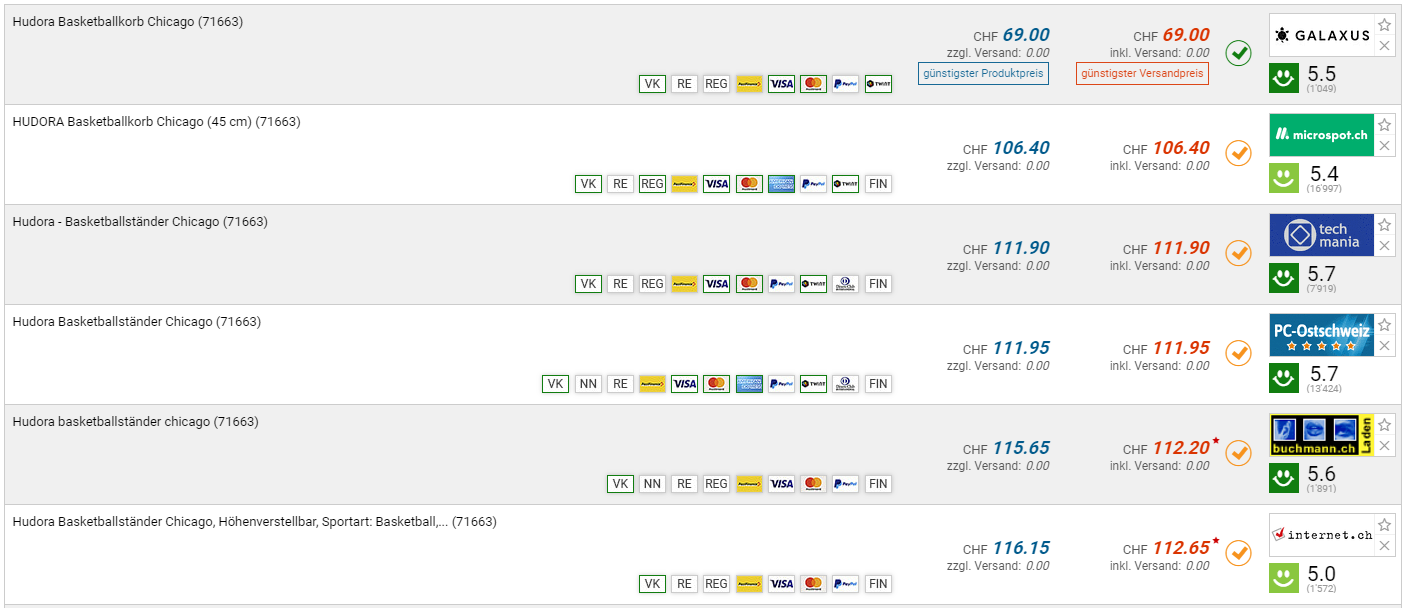Viewport: 1406px width, 608px height.
Task: Click the American Express icon in microspot.ch row
Action: pos(781,184)
